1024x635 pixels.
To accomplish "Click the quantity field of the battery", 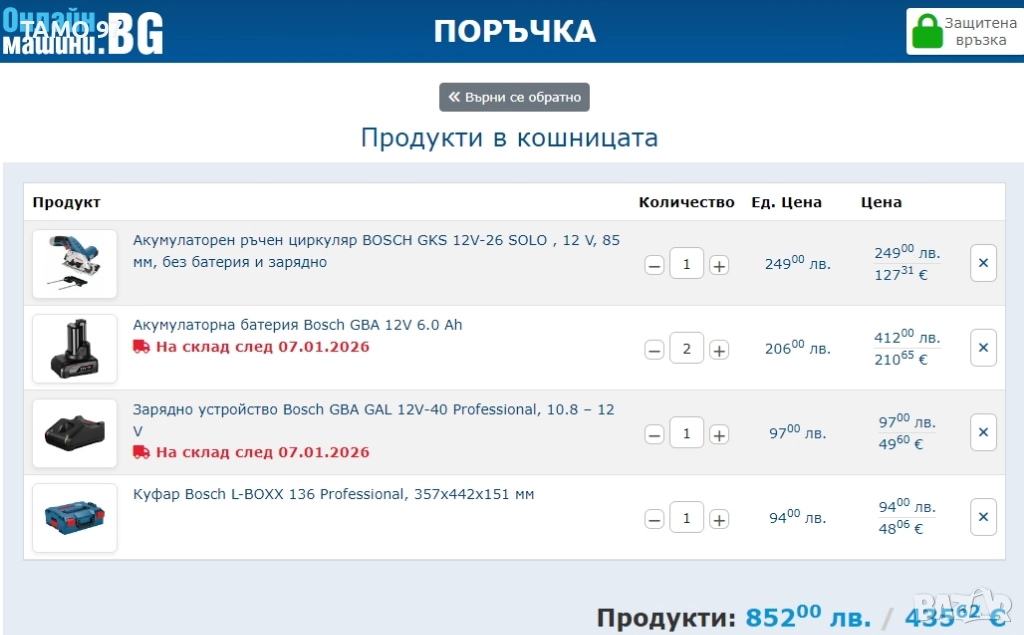I will [x=686, y=348].
